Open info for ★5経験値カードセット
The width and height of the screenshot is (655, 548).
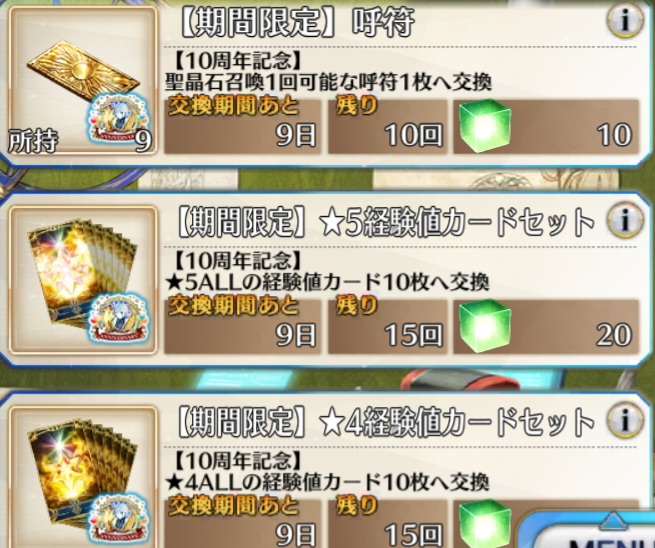click(625, 220)
